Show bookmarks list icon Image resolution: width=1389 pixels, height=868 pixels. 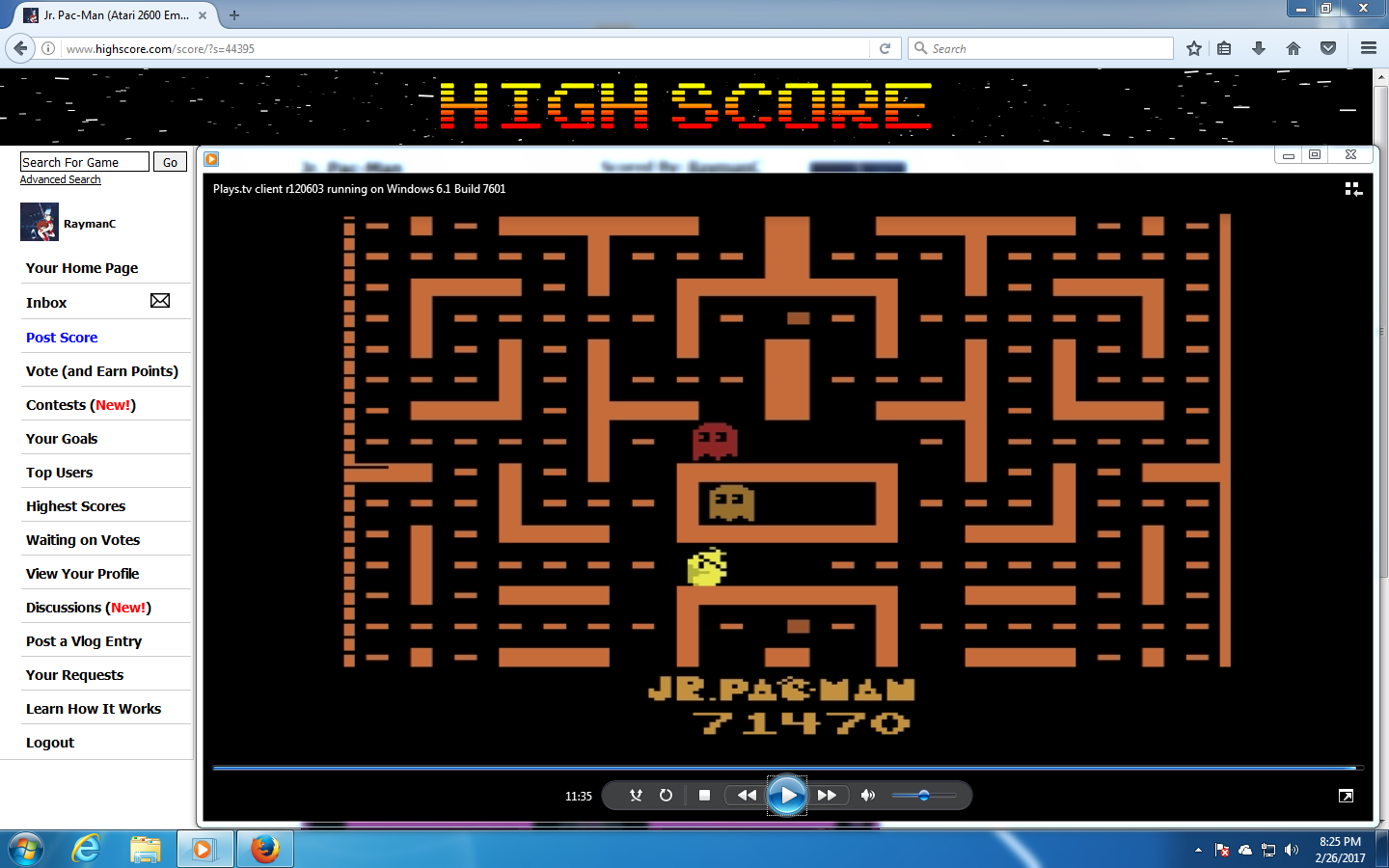1224,48
